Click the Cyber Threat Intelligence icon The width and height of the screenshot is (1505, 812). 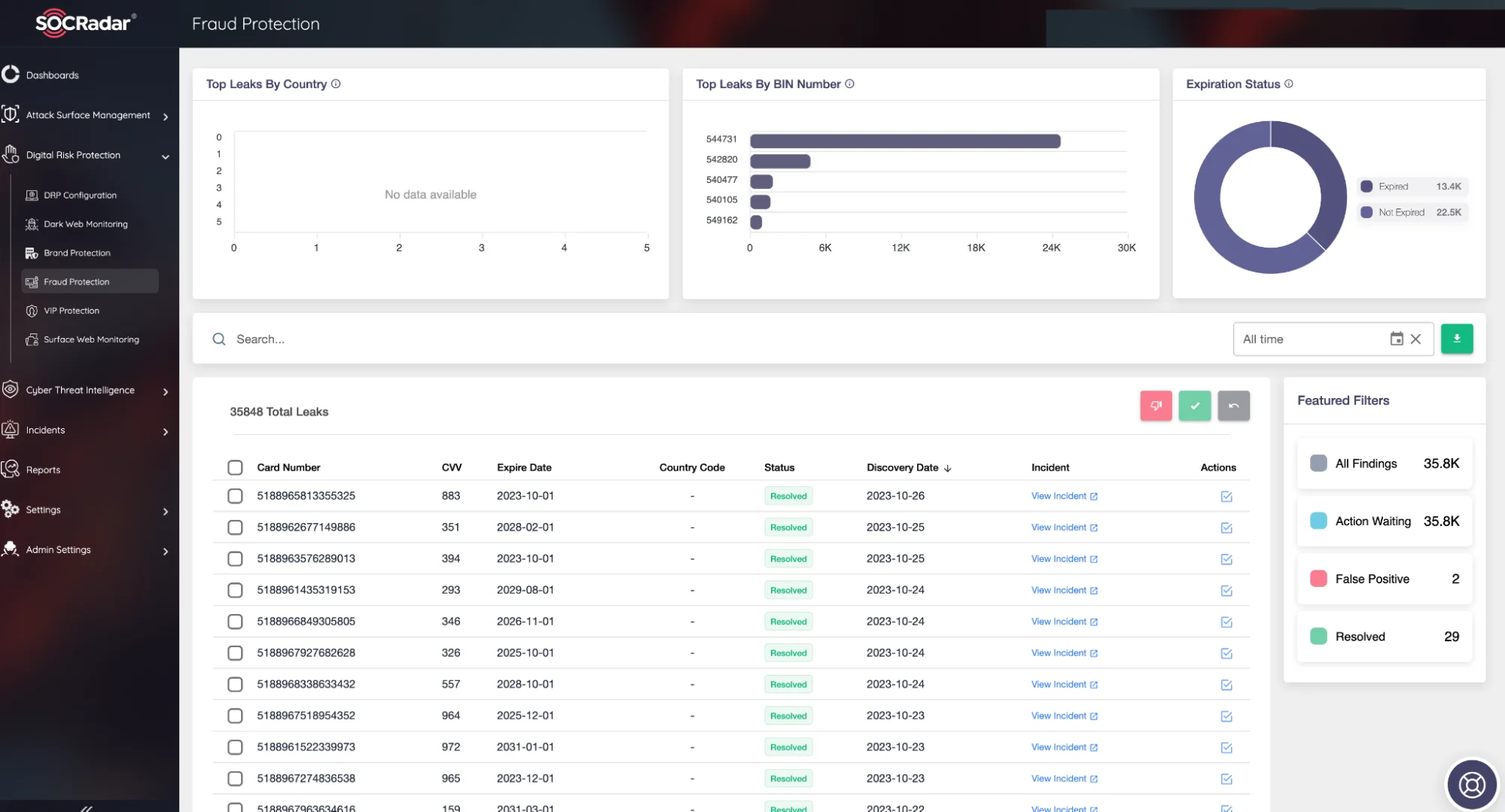tap(10, 389)
